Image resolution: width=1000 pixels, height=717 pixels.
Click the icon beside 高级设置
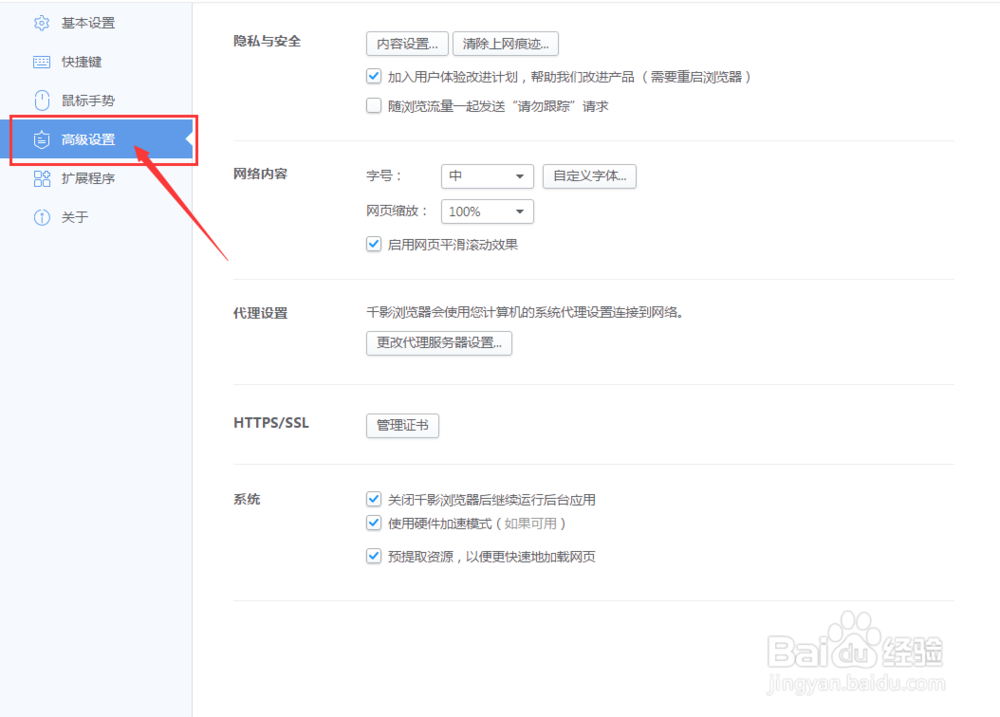[41, 139]
